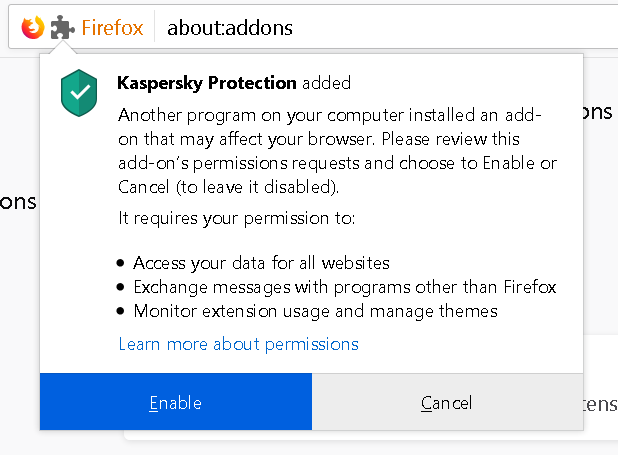618x455 pixels.
Task: Click the bullet before Access your data
Action: tap(122, 264)
